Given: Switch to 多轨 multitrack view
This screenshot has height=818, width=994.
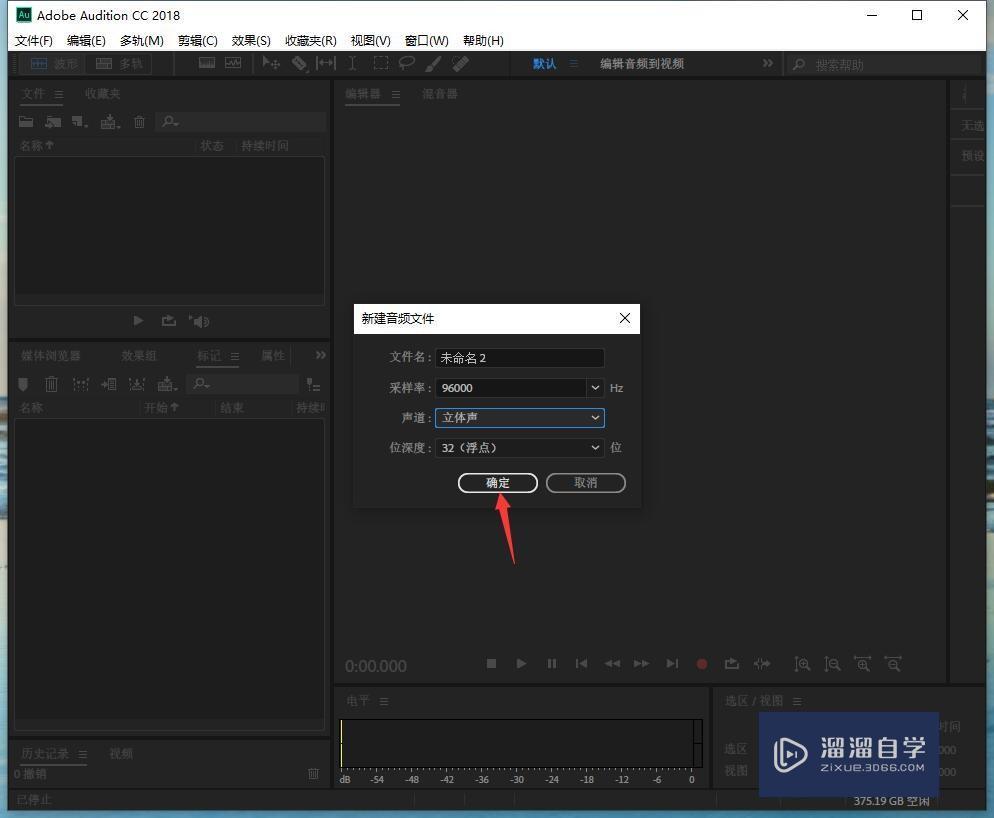Looking at the screenshot, I should 119,63.
